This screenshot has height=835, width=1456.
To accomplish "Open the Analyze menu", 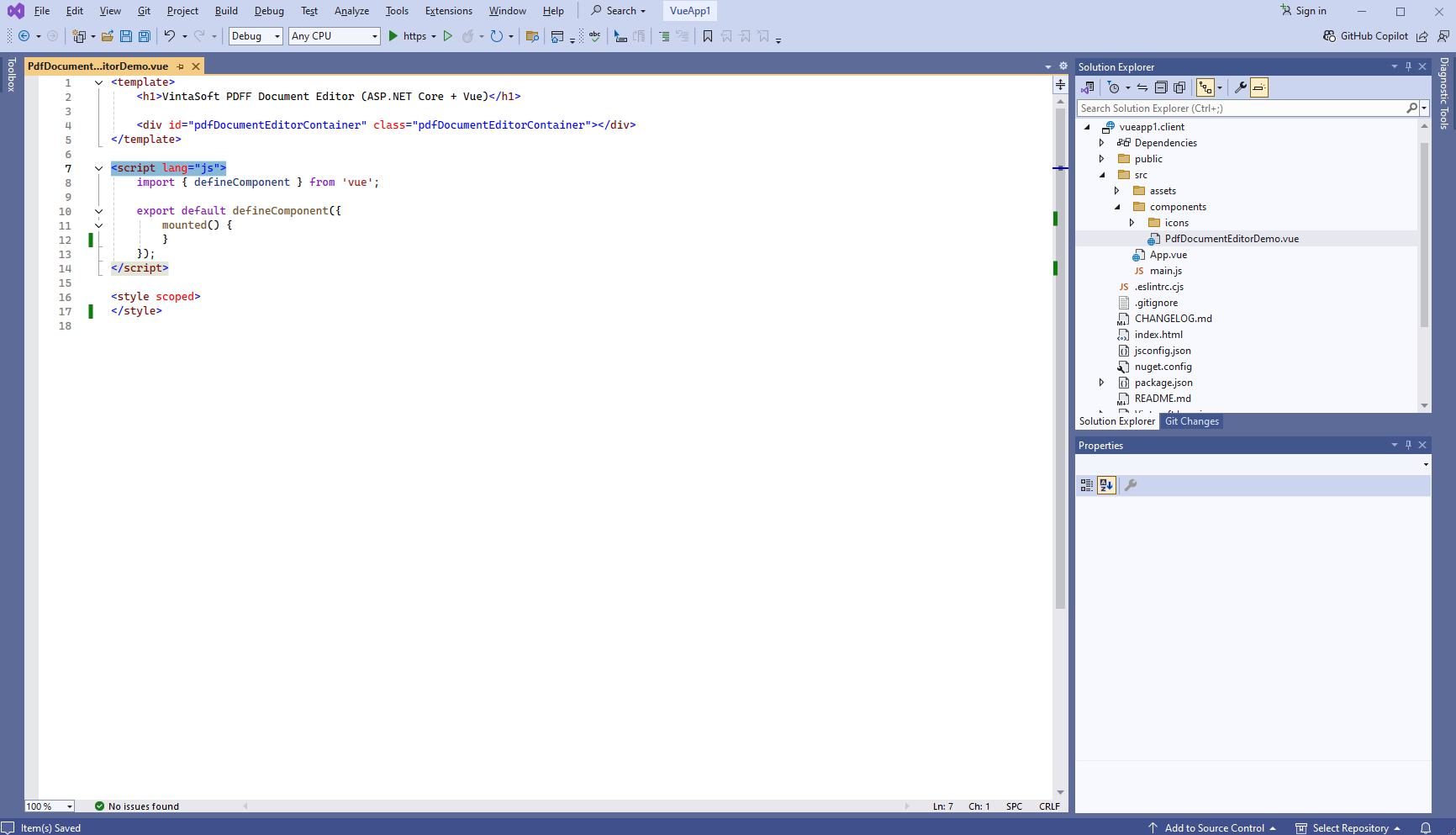I will pos(351,11).
